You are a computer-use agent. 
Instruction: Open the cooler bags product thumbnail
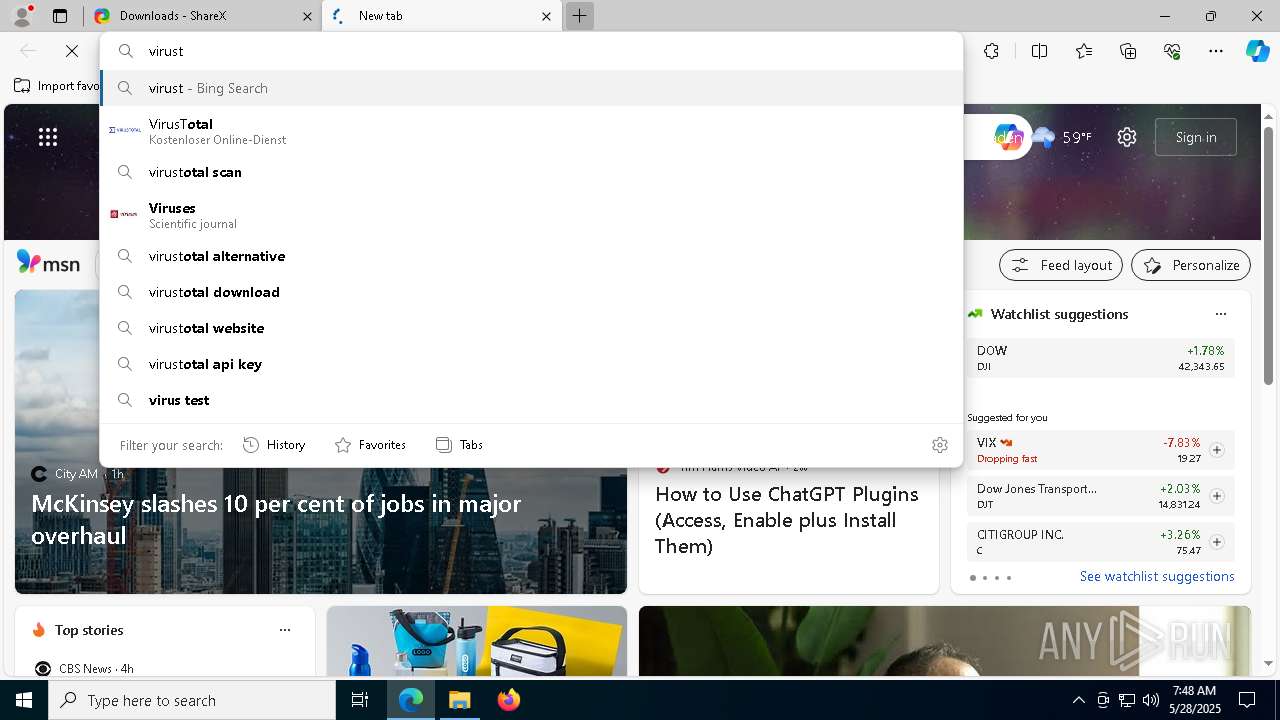477,641
